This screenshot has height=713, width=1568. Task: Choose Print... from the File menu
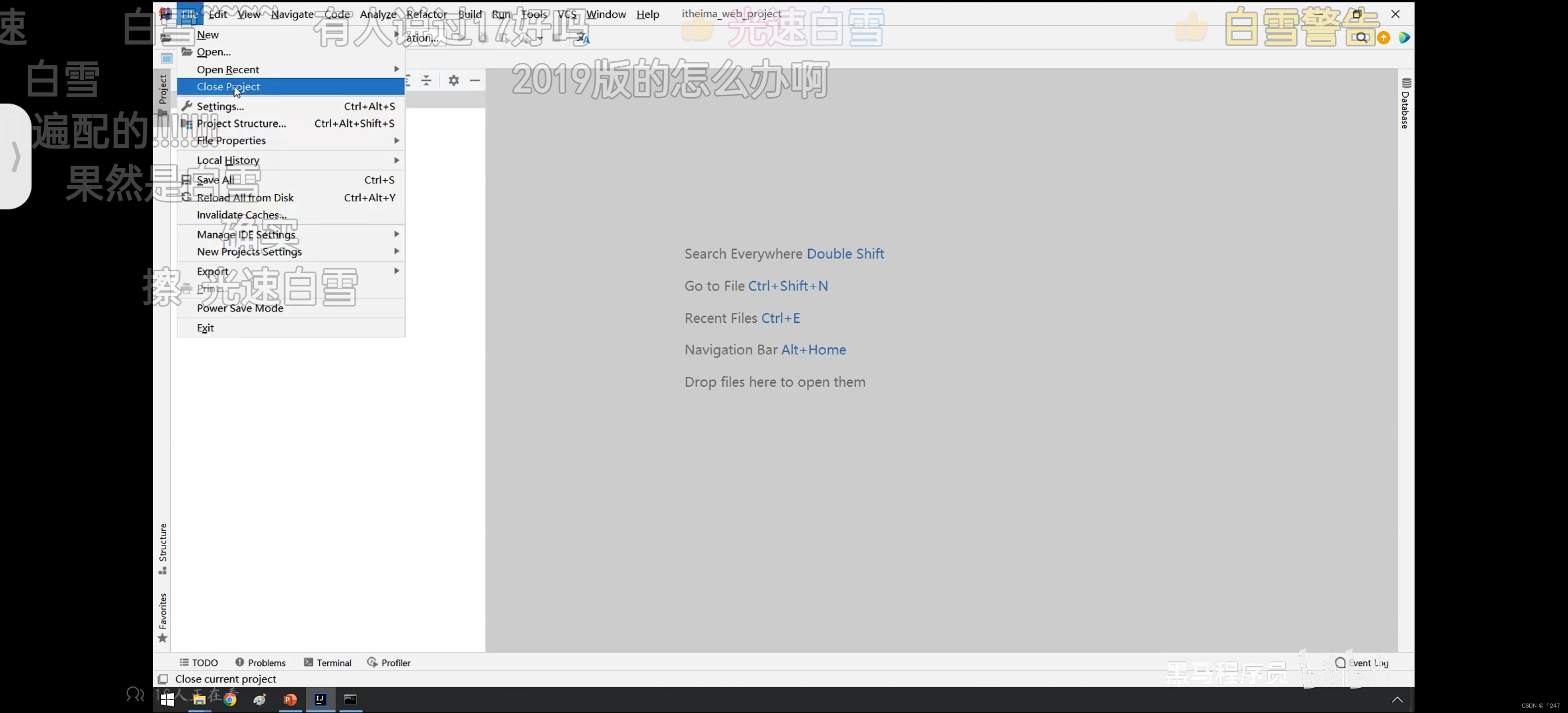pyautogui.click(x=291, y=289)
